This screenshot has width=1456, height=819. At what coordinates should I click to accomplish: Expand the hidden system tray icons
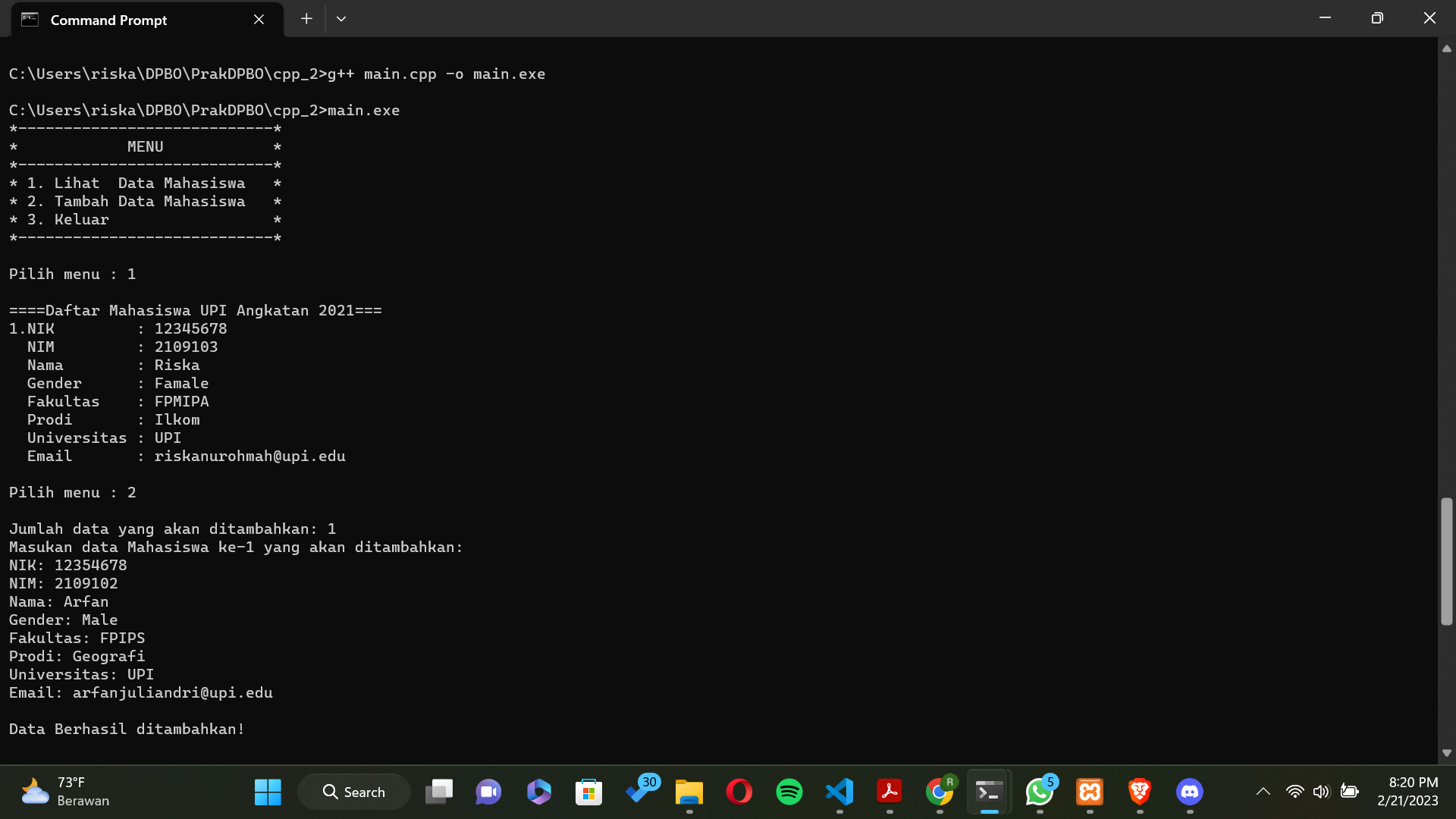pos(1263,792)
